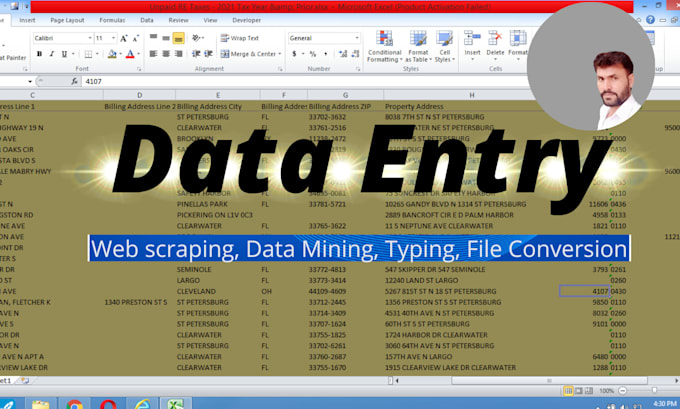Viewport: 680px width, 409px height.
Task: Toggle Italic formatting button
Action: point(52,54)
